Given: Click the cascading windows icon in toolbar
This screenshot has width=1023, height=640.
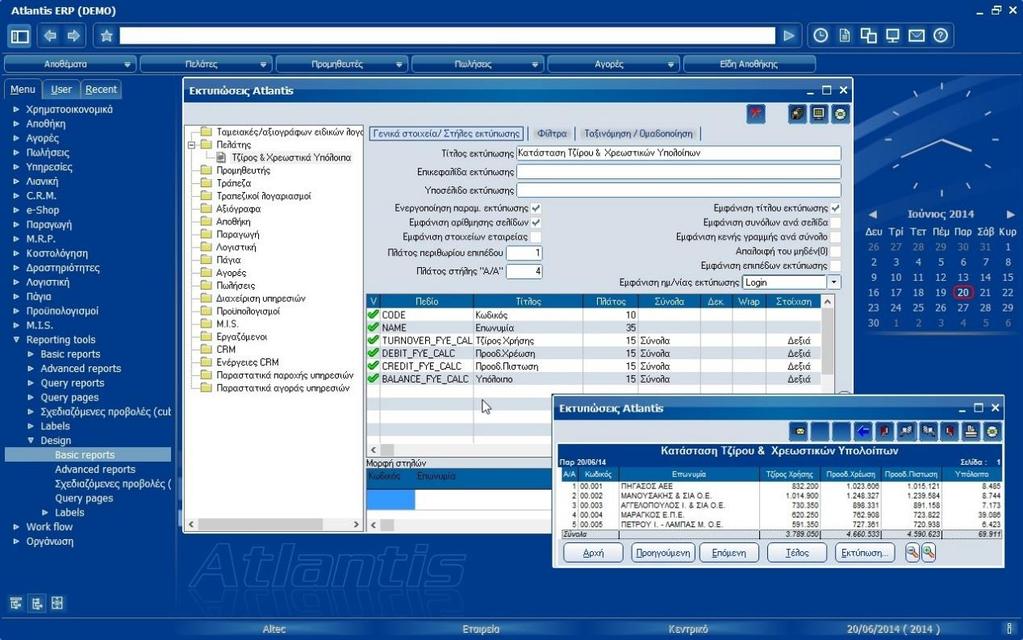Looking at the screenshot, I should (x=868, y=36).
